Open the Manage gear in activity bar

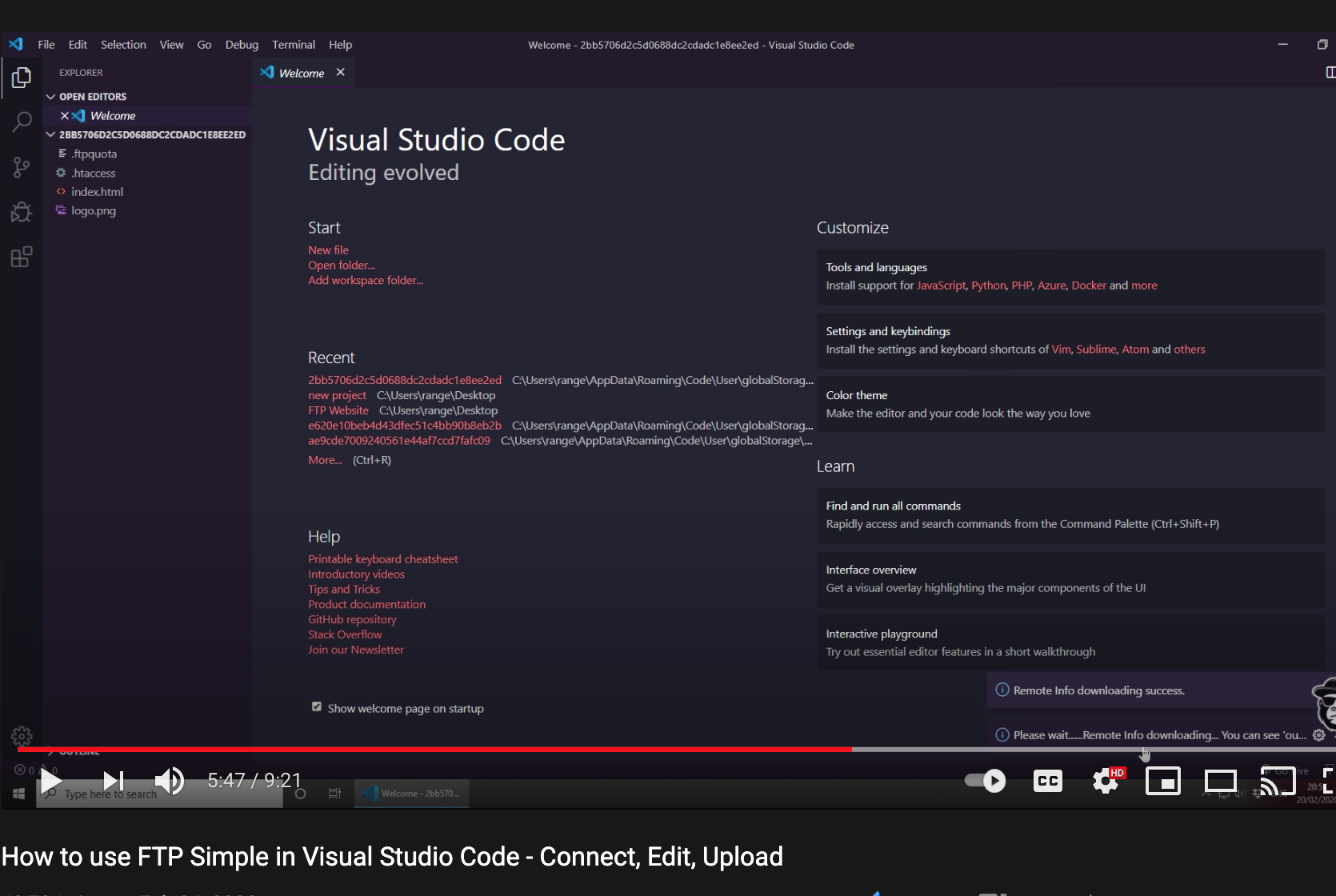point(22,736)
